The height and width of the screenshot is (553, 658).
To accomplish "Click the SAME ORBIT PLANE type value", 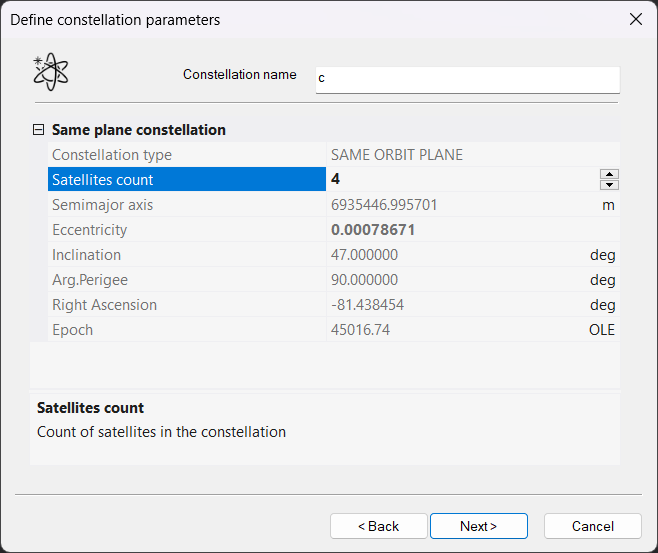I will tap(397, 155).
